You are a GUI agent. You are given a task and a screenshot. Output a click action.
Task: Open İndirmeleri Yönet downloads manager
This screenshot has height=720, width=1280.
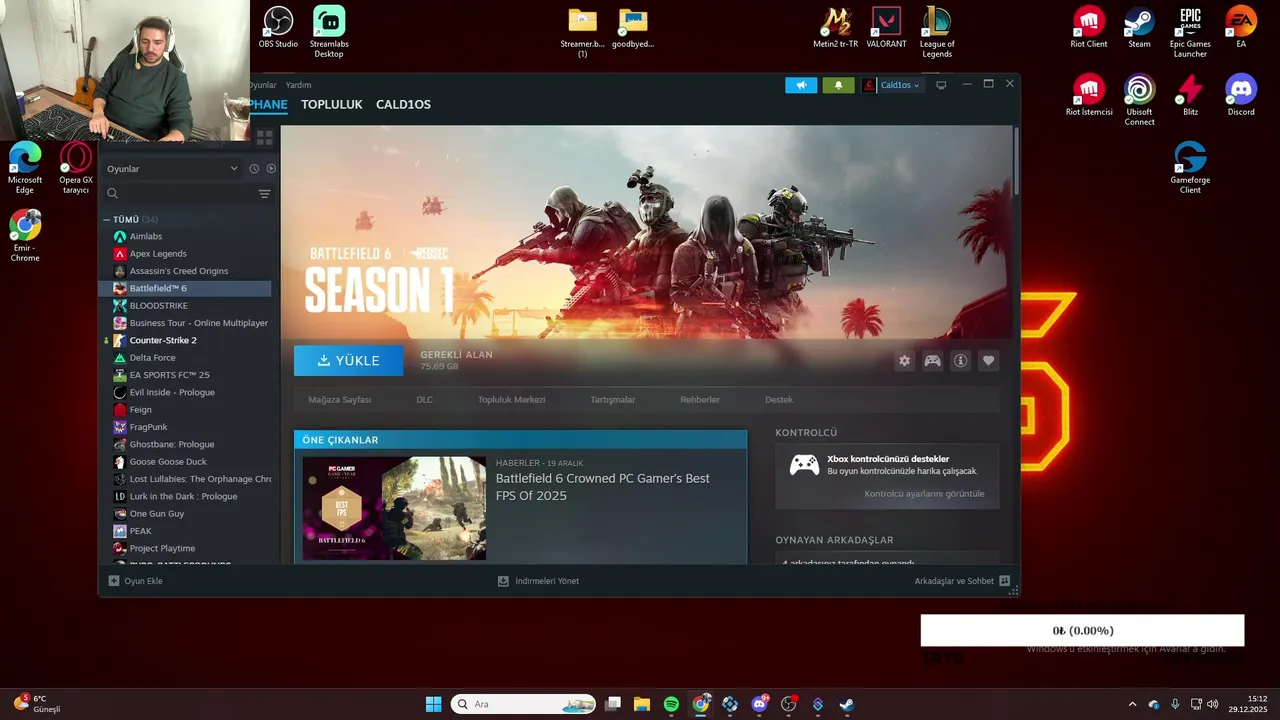pyautogui.click(x=538, y=581)
